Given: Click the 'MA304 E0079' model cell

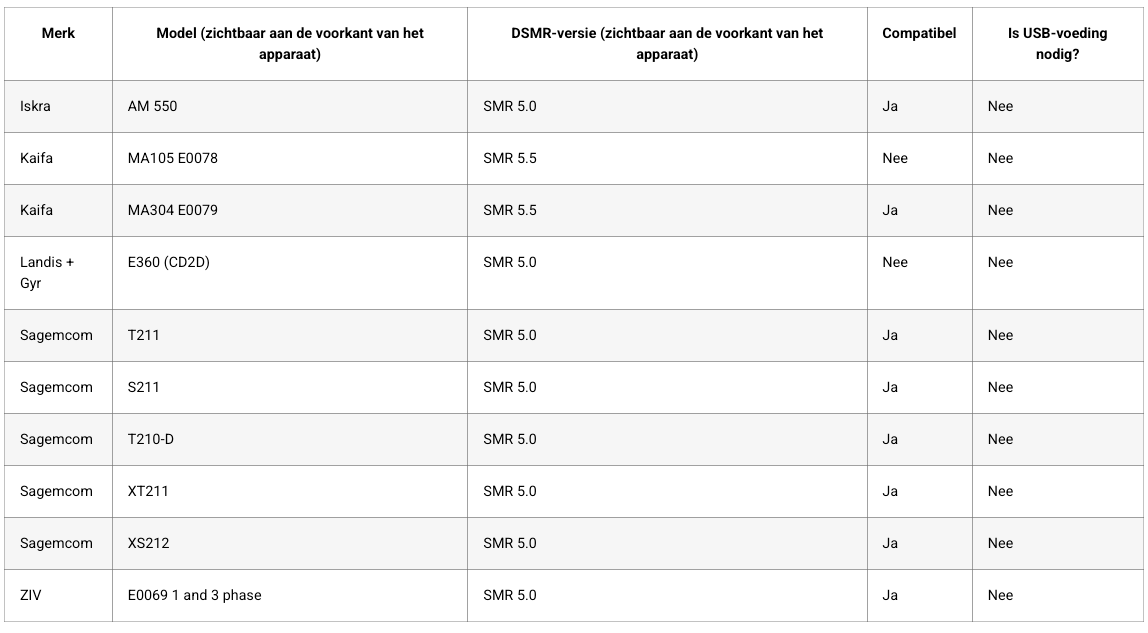Looking at the screenshot, I should pos(172,210).
